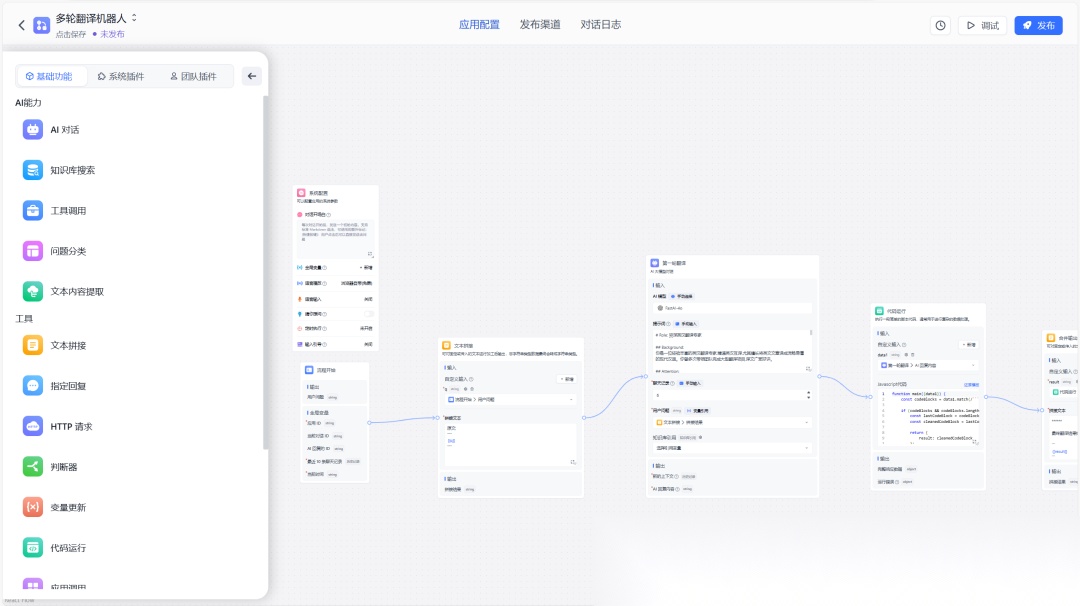This screenshot has height=606, width=1080.
Task: Select the 变量更新 tool icon
Action: 32,508
